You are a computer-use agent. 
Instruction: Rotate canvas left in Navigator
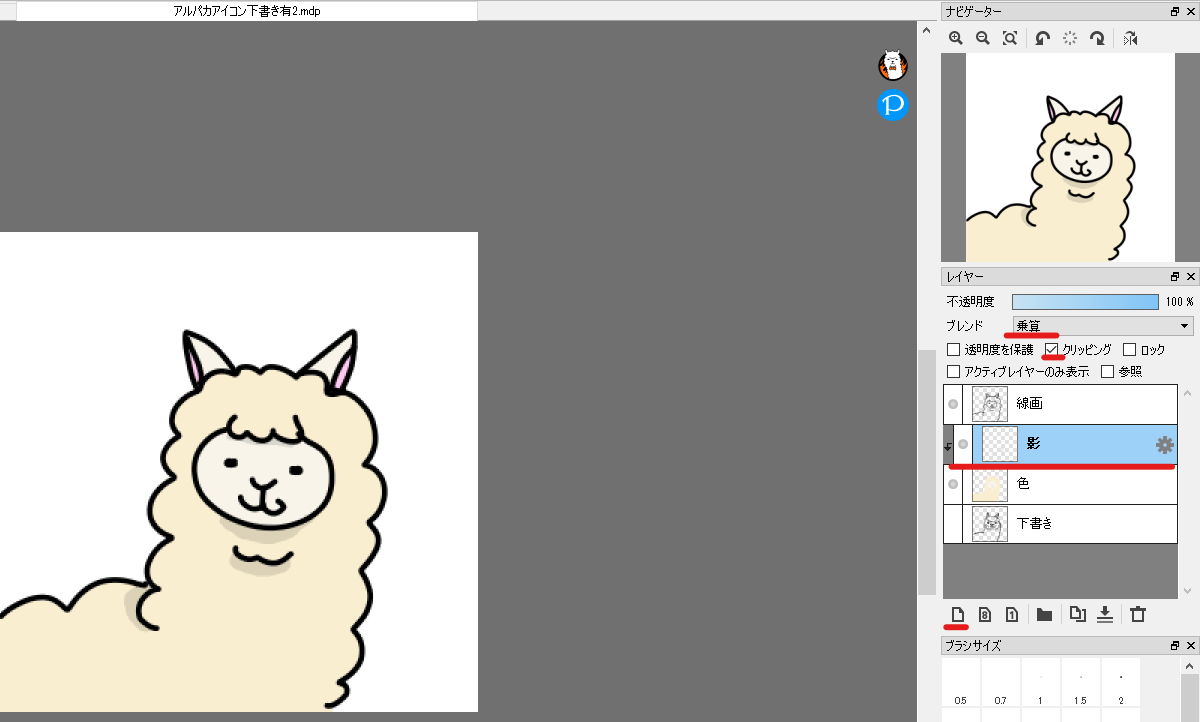click(x=1042, y=38)
